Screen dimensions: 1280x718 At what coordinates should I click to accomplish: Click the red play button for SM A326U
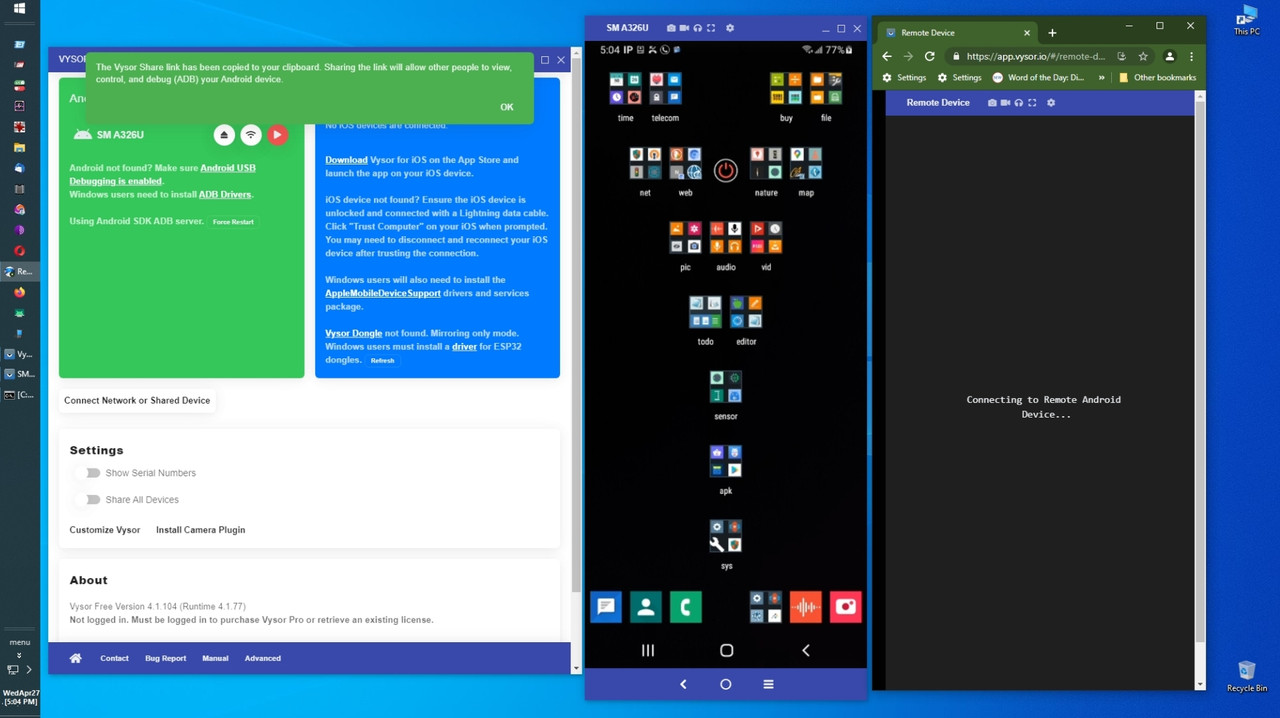(277, 135)
